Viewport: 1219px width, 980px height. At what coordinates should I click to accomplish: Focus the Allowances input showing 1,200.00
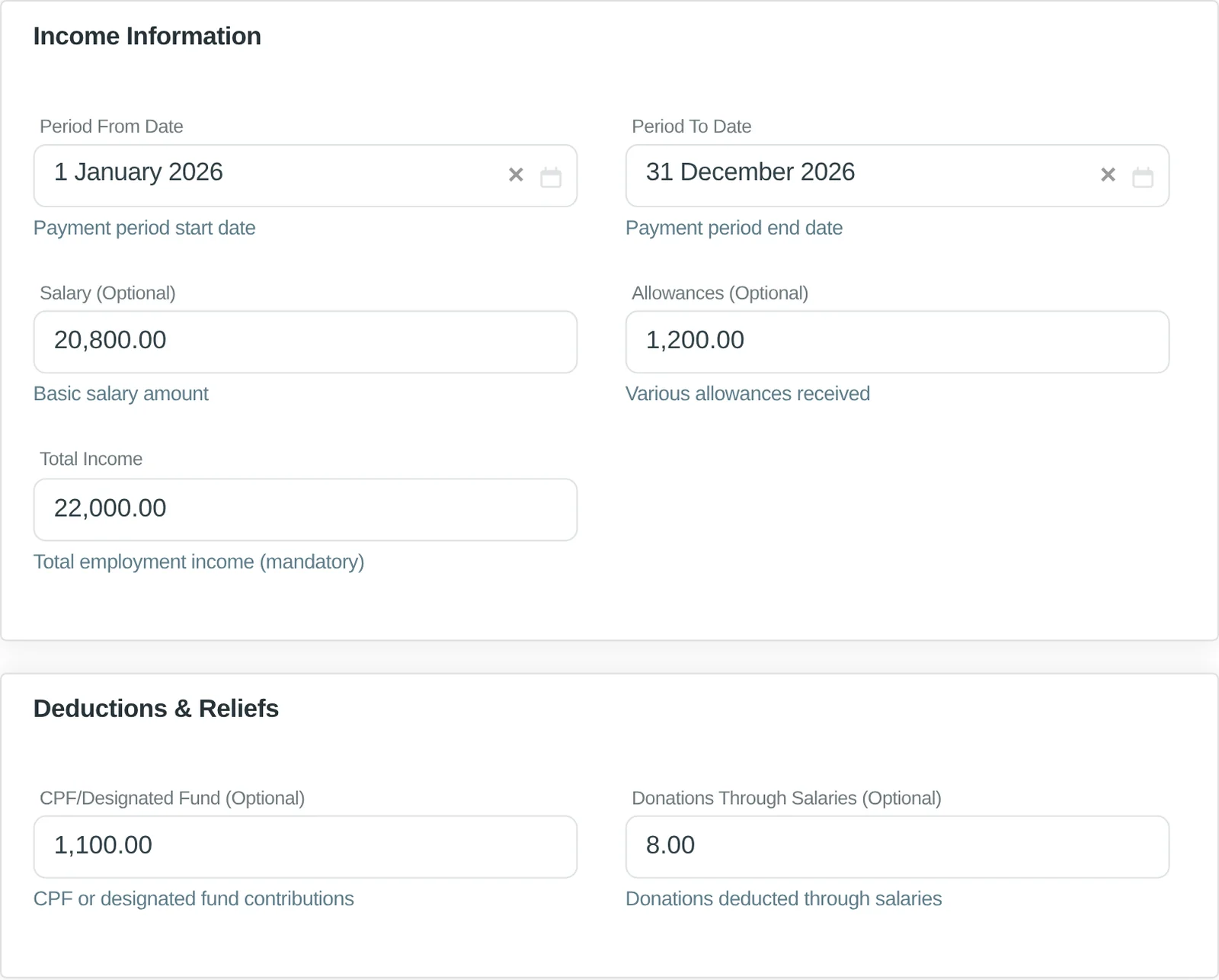897,341
